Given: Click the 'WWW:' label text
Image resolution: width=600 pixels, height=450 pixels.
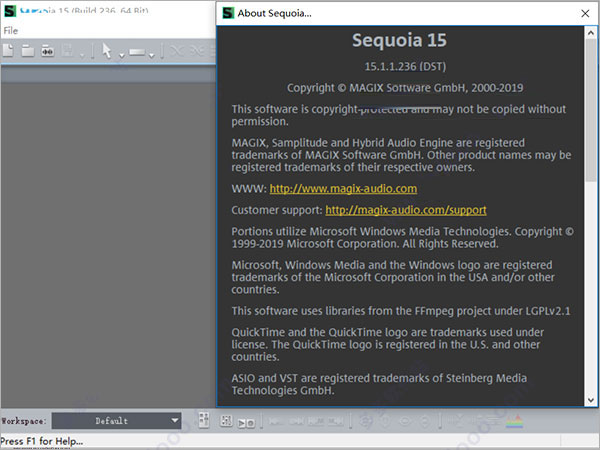Looking at the screenshot, I should pyautogui.click(x=249, y=189).
